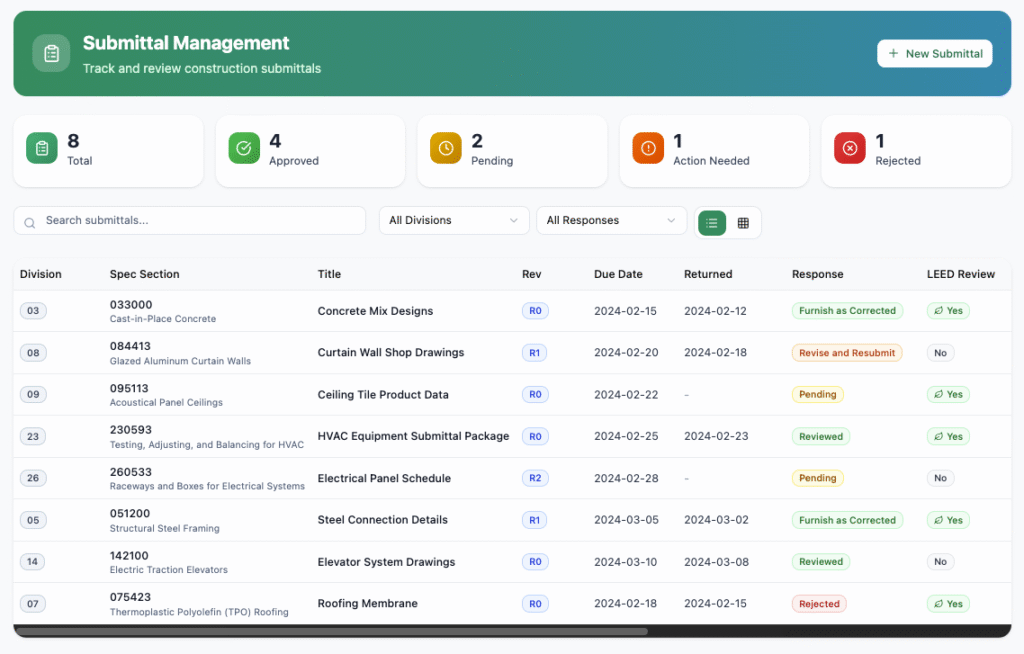Image resolution: width=1024 pixels, height=654 pixels.
Task: Switch to grid view
Action: [x=743, y=222]
